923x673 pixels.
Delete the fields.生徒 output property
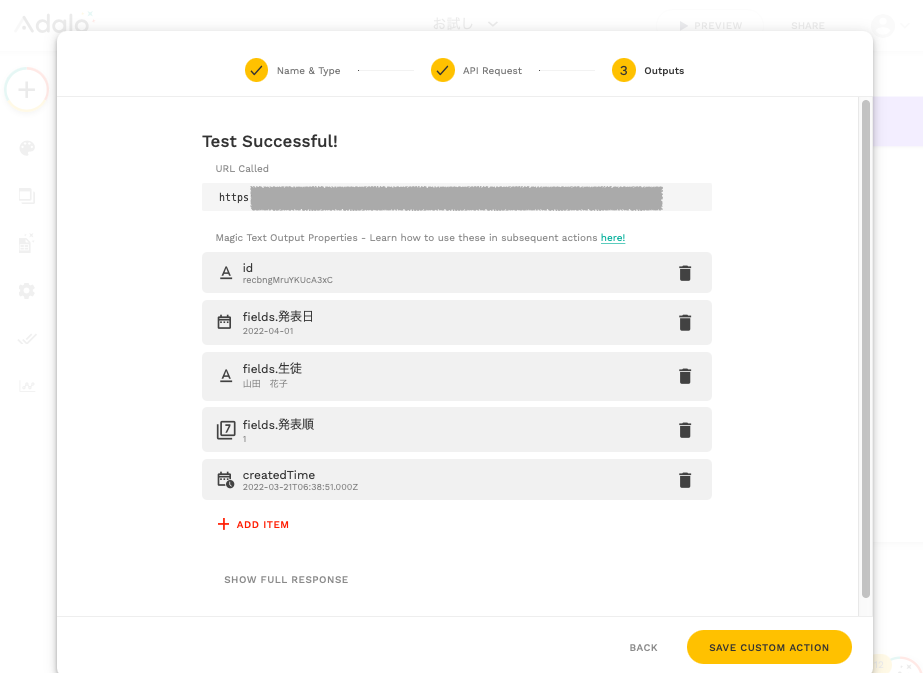click(x=685, y=376)
